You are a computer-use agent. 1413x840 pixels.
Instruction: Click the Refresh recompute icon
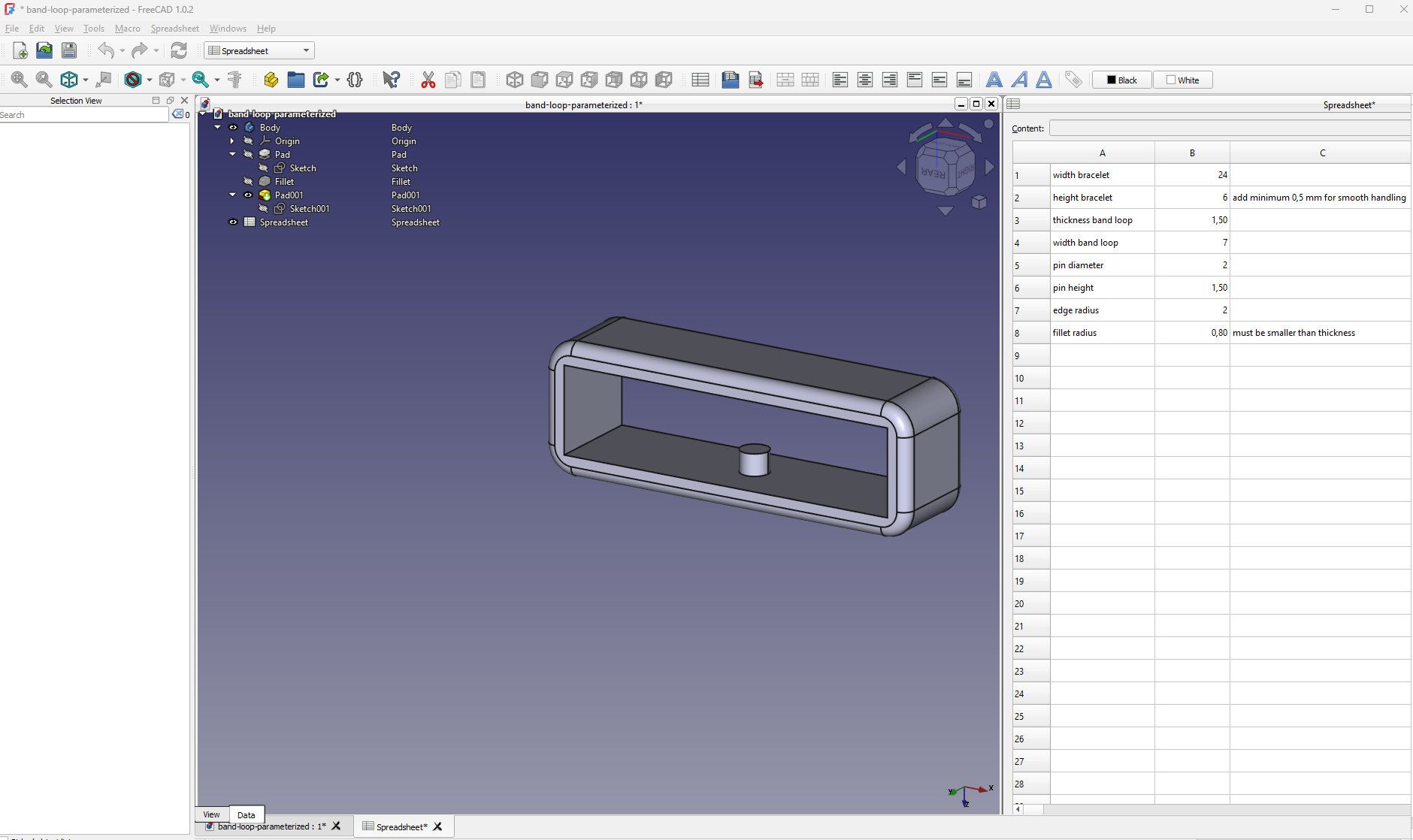(x=179, y=50)
